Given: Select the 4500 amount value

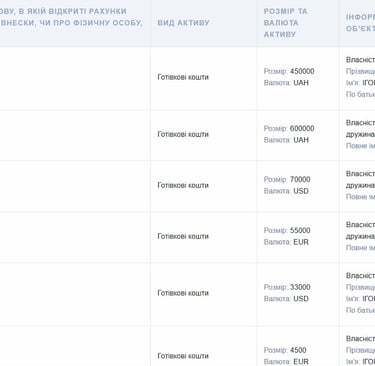Looking at the screenshot, I should [298, 350].
